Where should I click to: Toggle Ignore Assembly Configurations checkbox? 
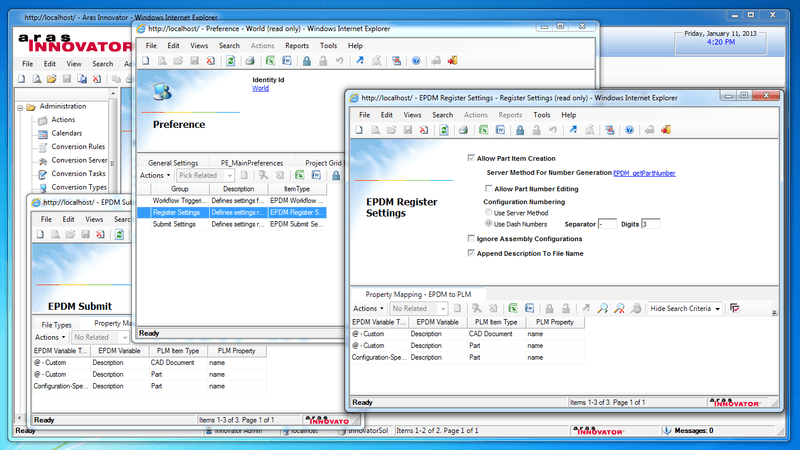(471, 238)
